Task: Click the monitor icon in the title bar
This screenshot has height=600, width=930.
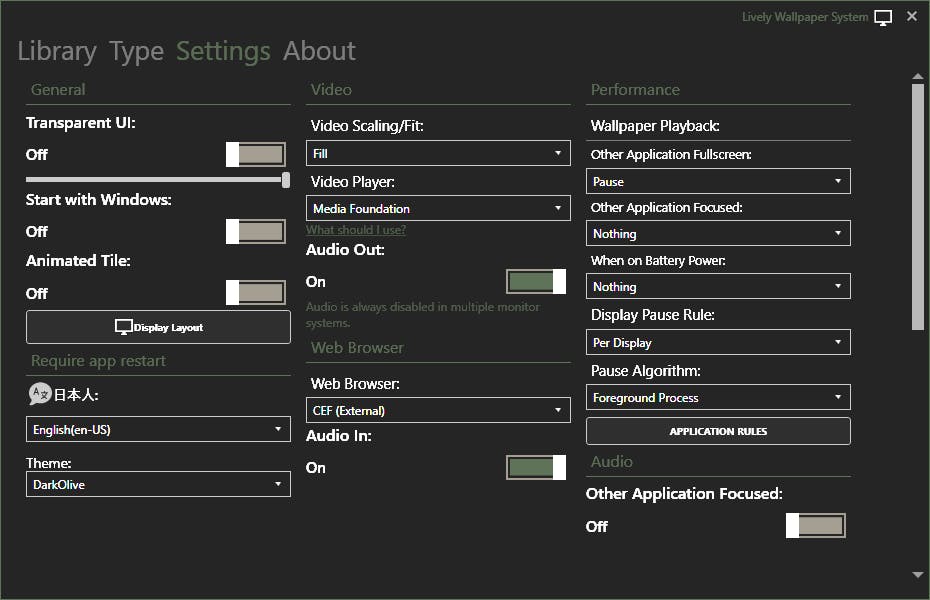Action: [882, 17]
